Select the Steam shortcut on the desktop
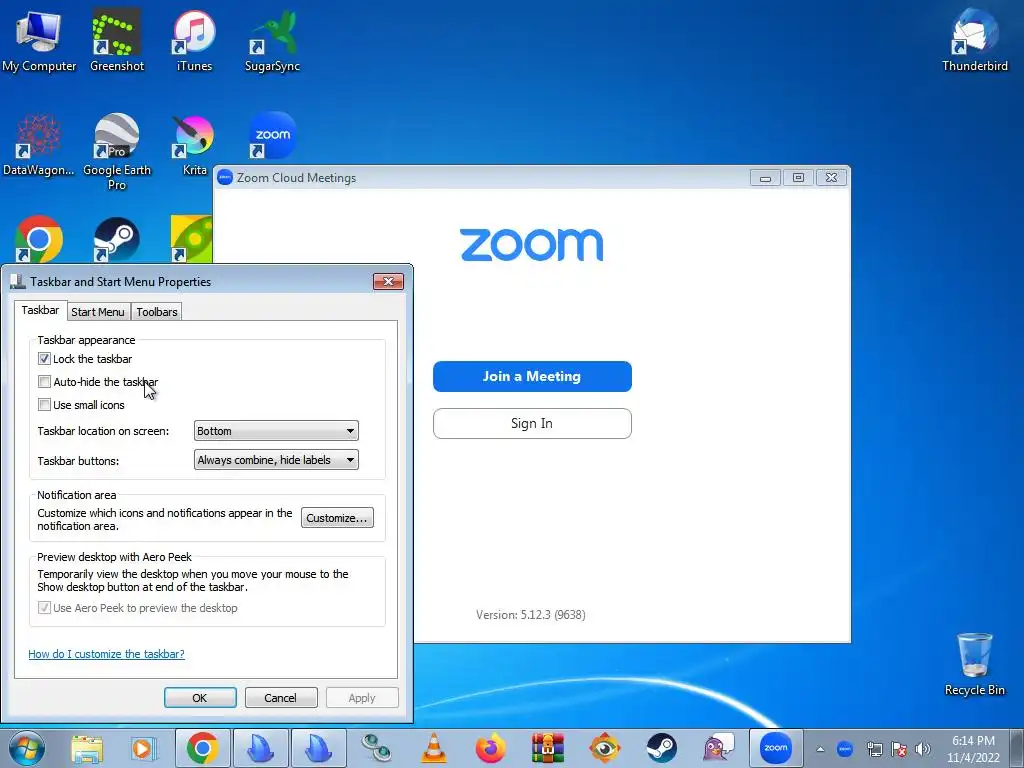The height and width of the screenshot is (768, 1024). click(117, 239)
